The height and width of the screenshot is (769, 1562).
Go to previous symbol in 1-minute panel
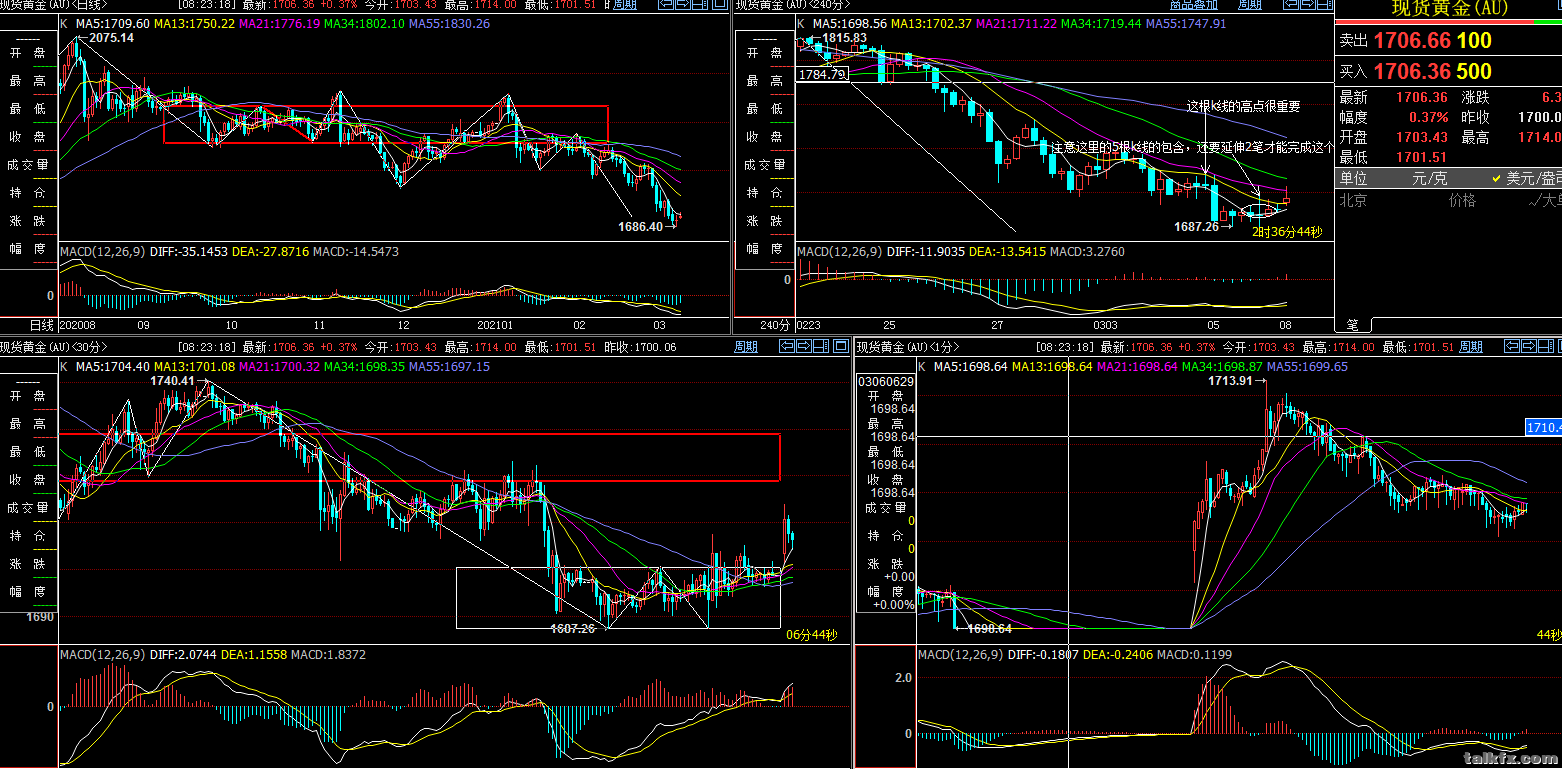[x=1511, y=346]
